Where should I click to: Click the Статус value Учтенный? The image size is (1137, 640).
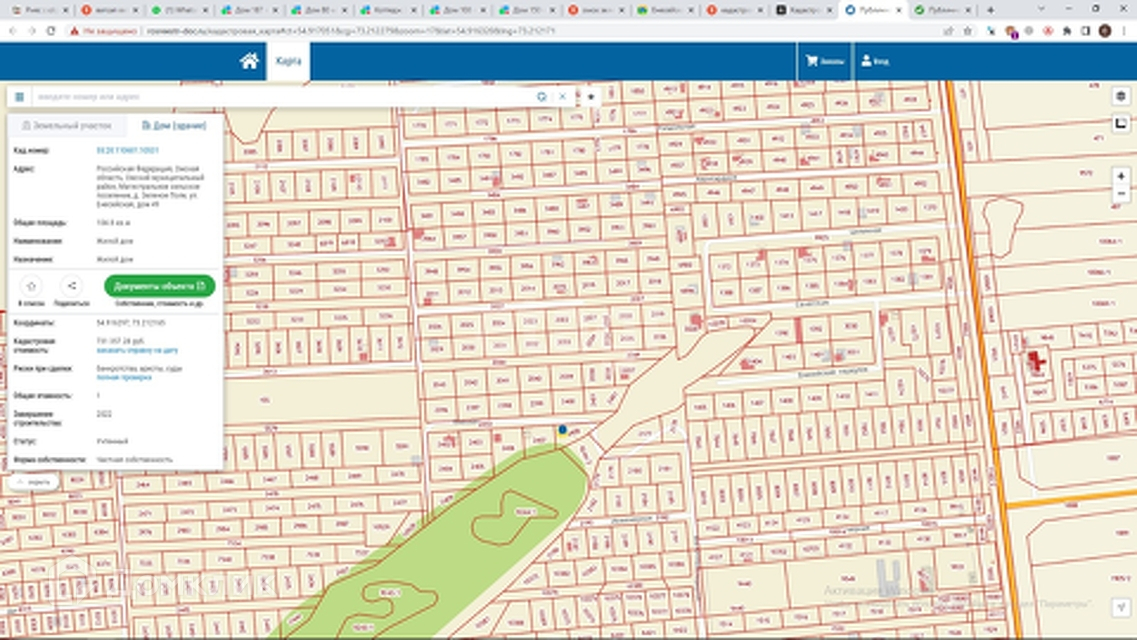(x=112, y=441)
